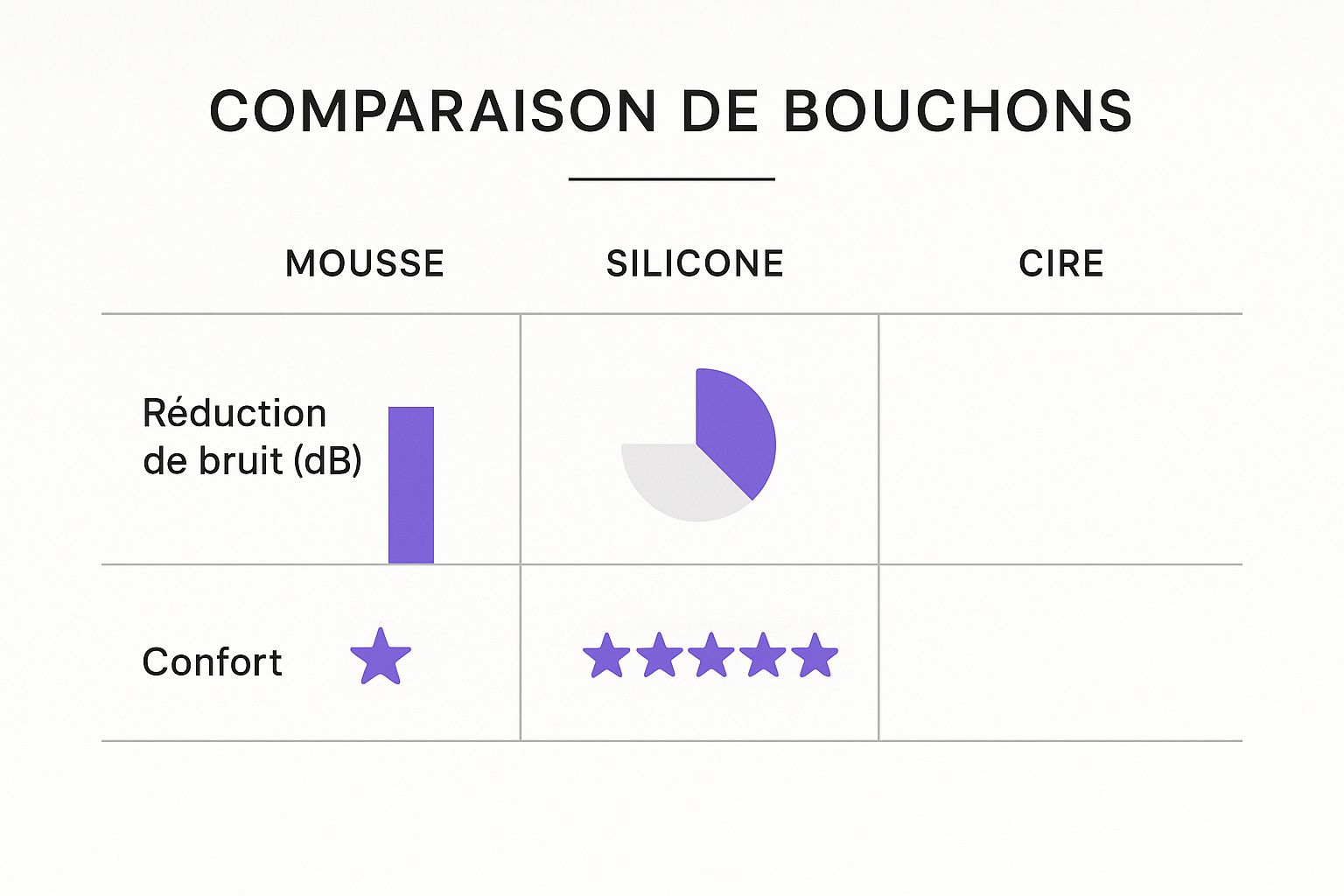Click the word BOUCHONS in the title
1344x896 pixels.
[x=957, y=112]
